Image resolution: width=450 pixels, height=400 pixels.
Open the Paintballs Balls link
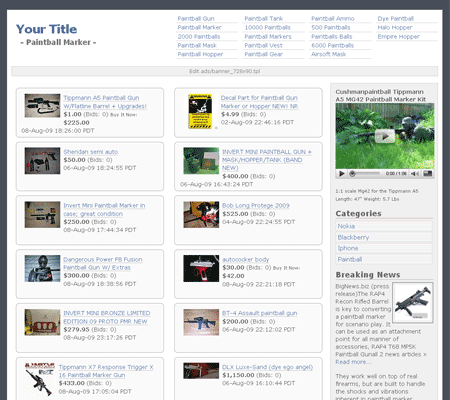click(x=331, y=36)
